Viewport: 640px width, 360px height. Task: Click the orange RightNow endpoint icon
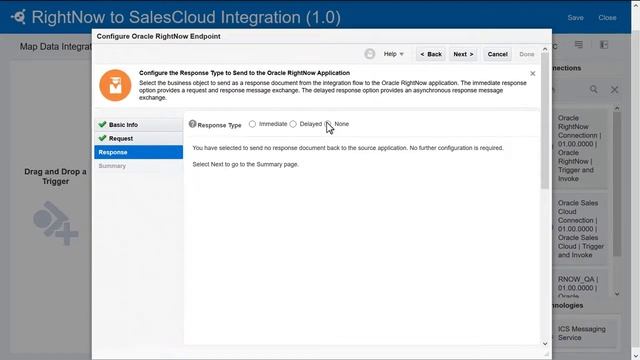click(x=115, y=85)
